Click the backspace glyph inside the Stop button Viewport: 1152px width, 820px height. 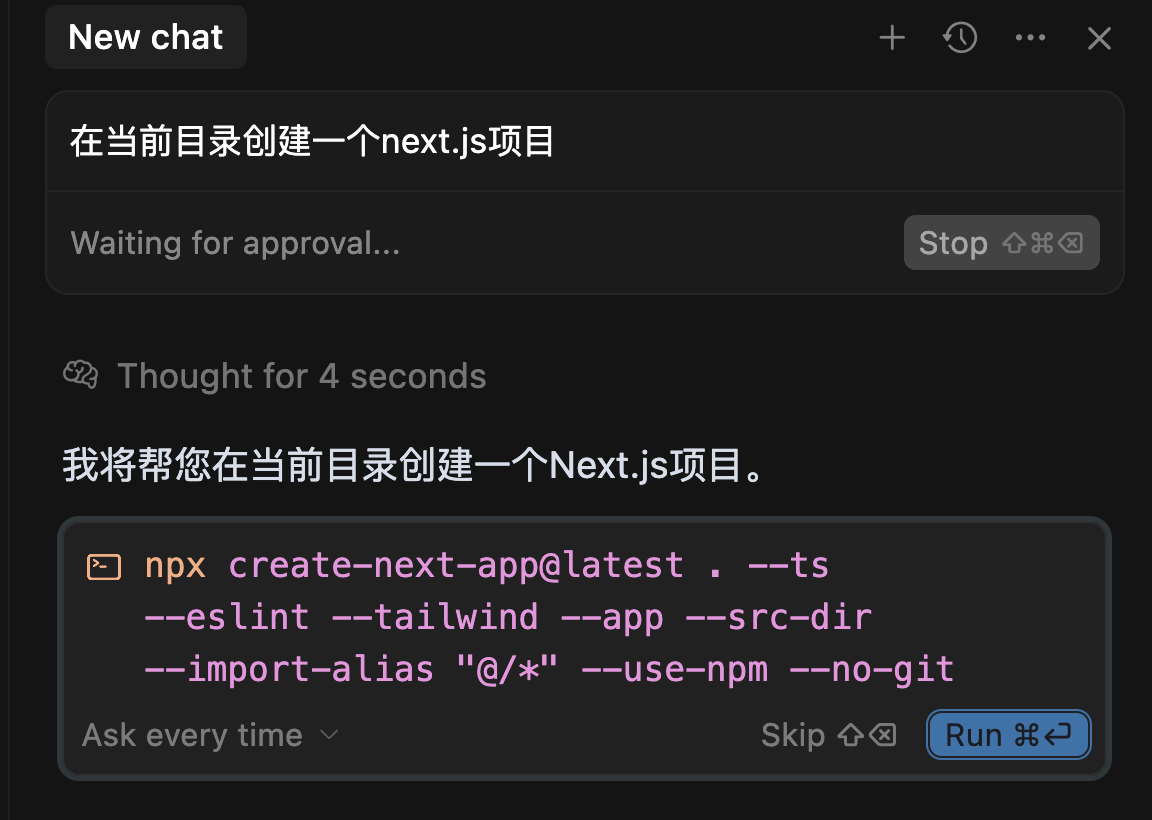click(x=1071, y=243)
